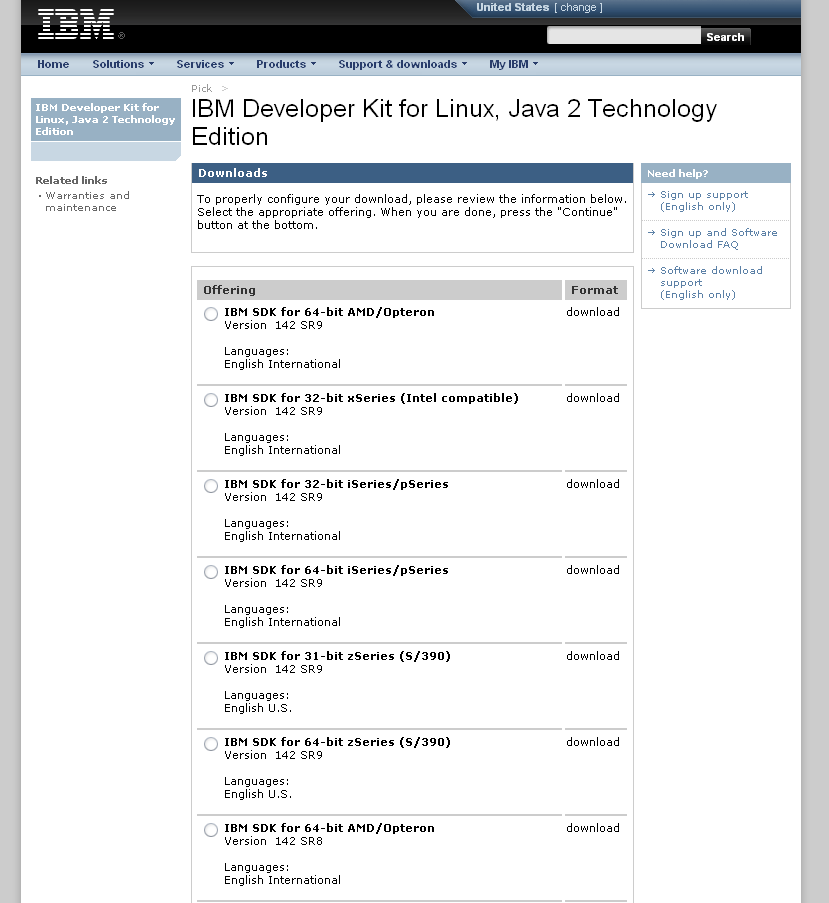Click 'download' in the 64-bit iSeries/pSeries row
The height and width of the screenshot is (903, 829).
click(x=593, y=570)
